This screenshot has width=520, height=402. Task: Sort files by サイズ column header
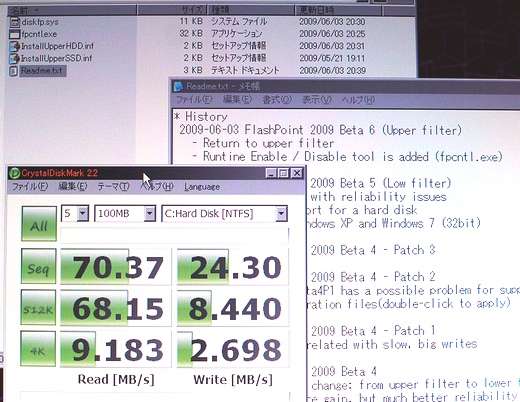pos(172,10)
